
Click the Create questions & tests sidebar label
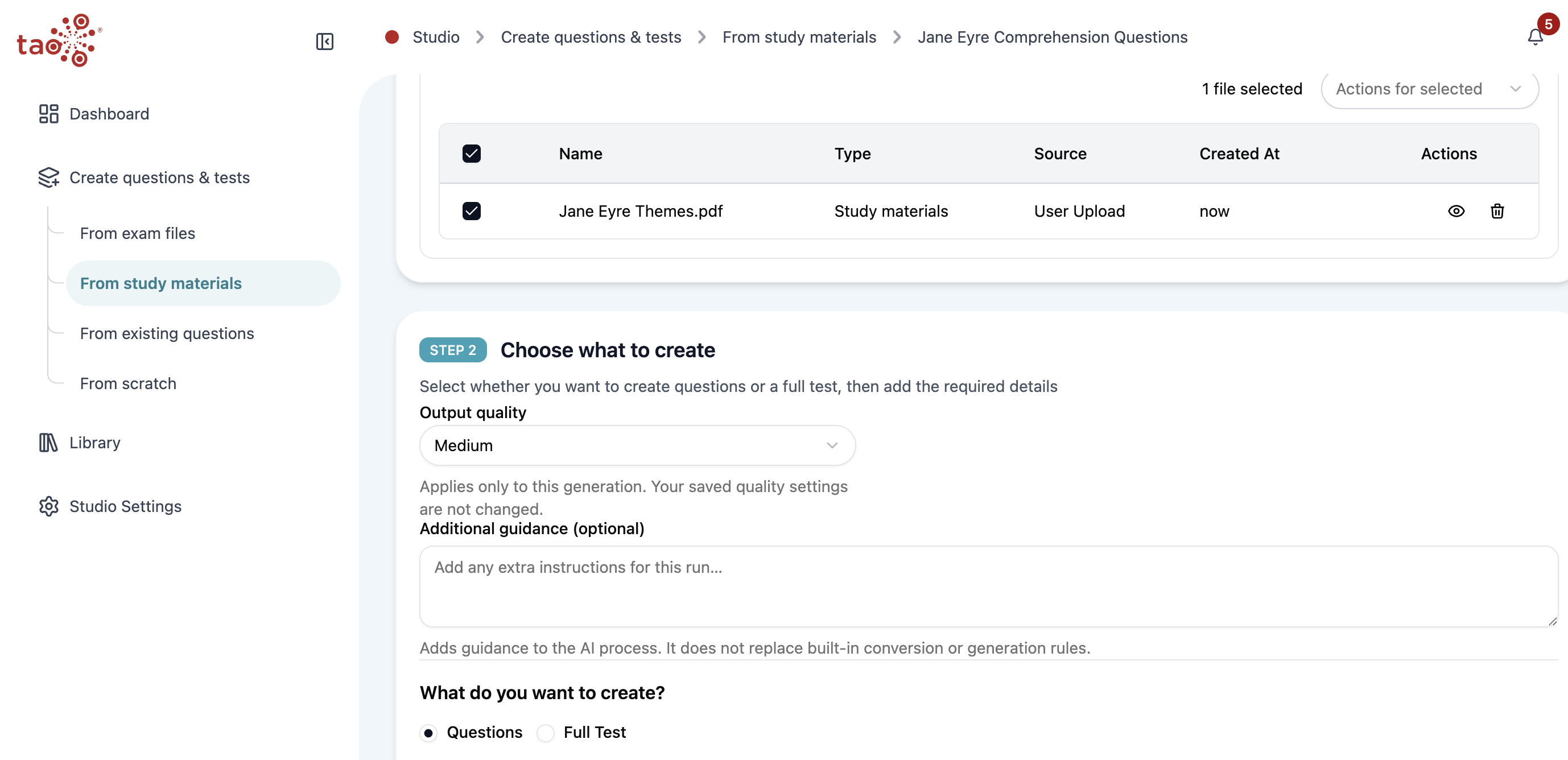point(159,177)
